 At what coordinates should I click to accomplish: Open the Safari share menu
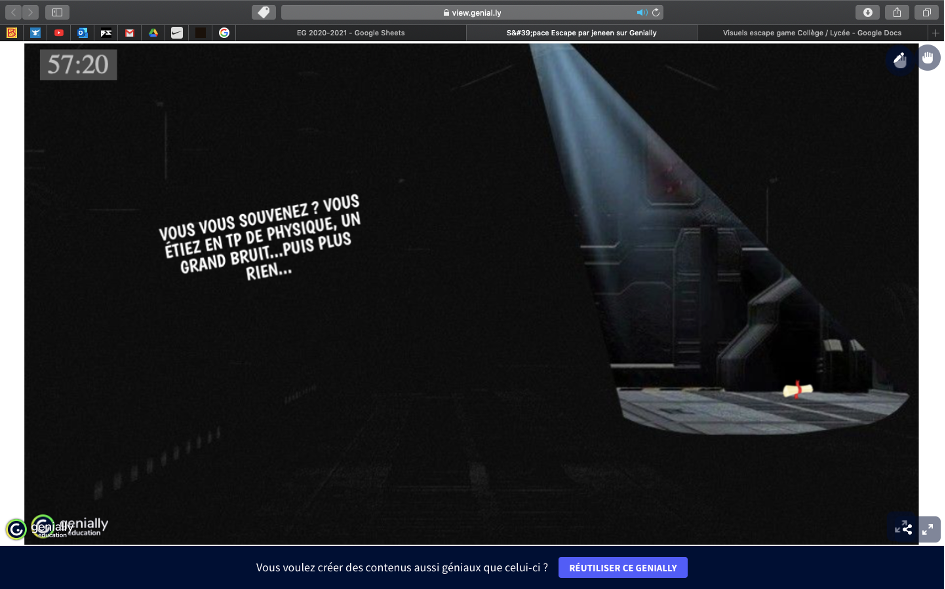(x=897, y=12)
